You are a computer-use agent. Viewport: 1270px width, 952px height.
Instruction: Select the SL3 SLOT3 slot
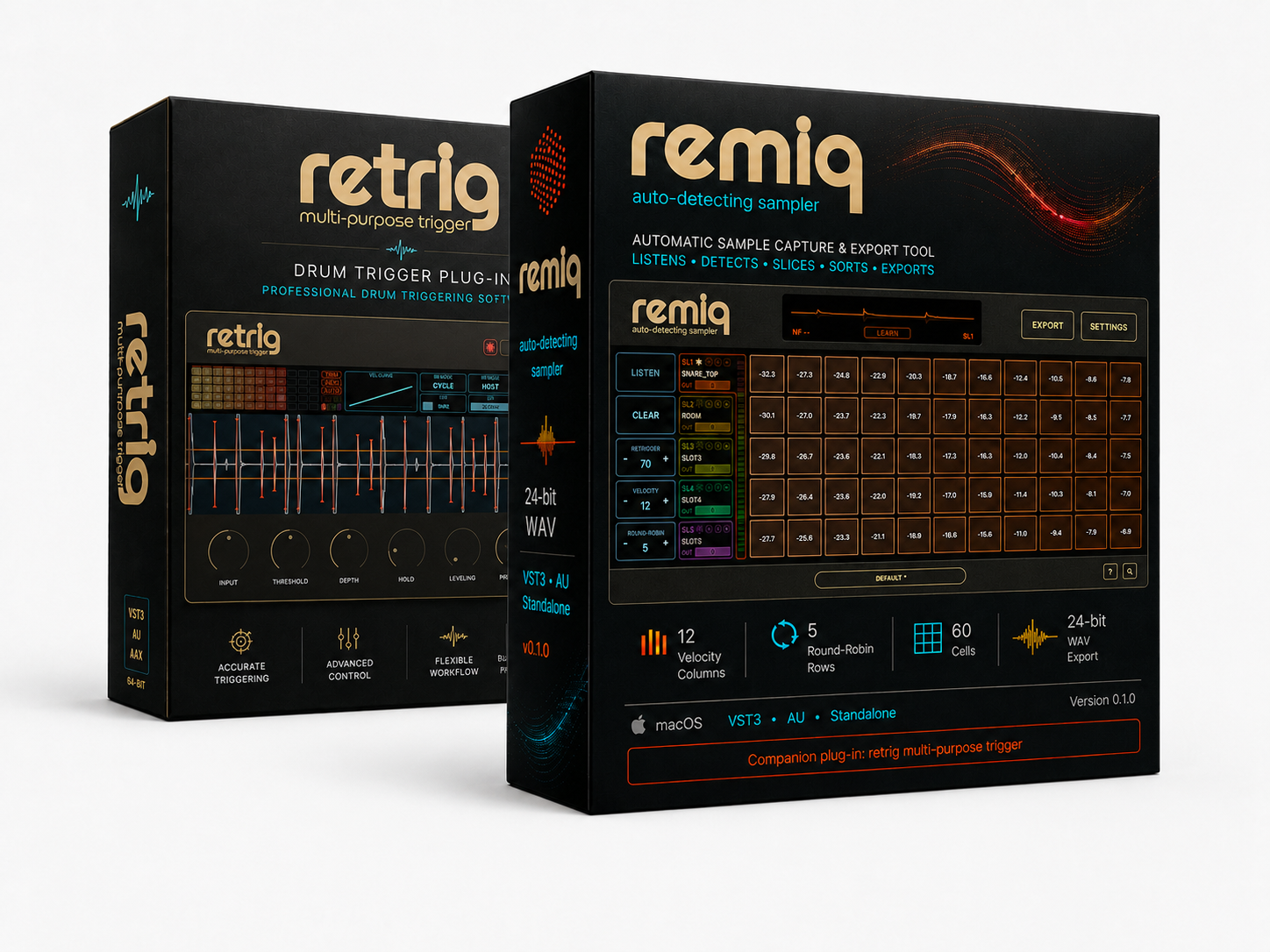(706, 457)
